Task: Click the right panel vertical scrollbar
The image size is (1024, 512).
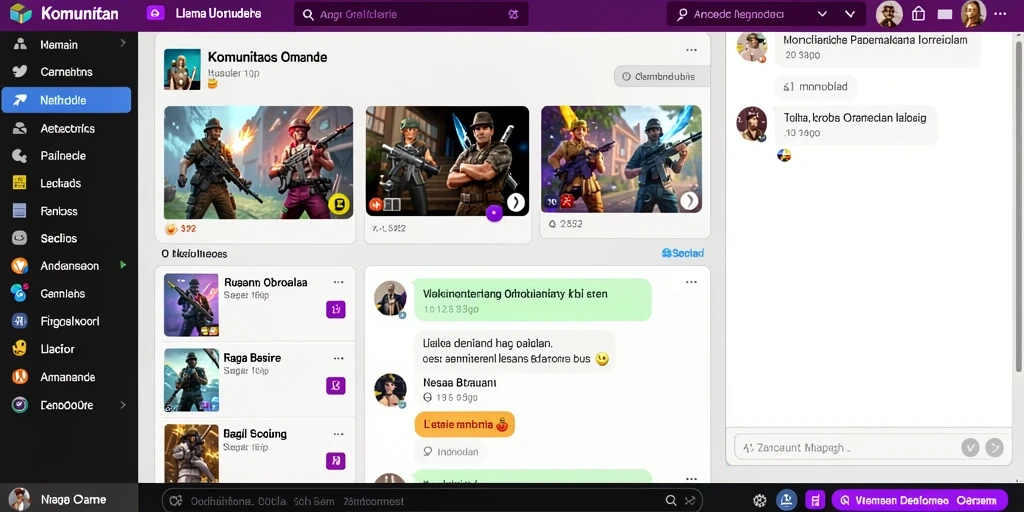Action: tap(1019, 206)
